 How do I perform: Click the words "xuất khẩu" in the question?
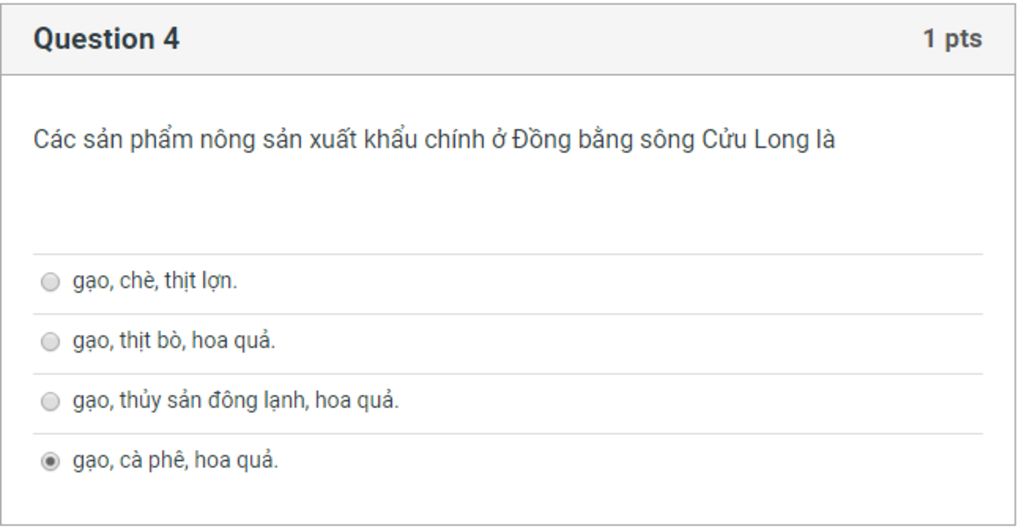coord(363,140)
